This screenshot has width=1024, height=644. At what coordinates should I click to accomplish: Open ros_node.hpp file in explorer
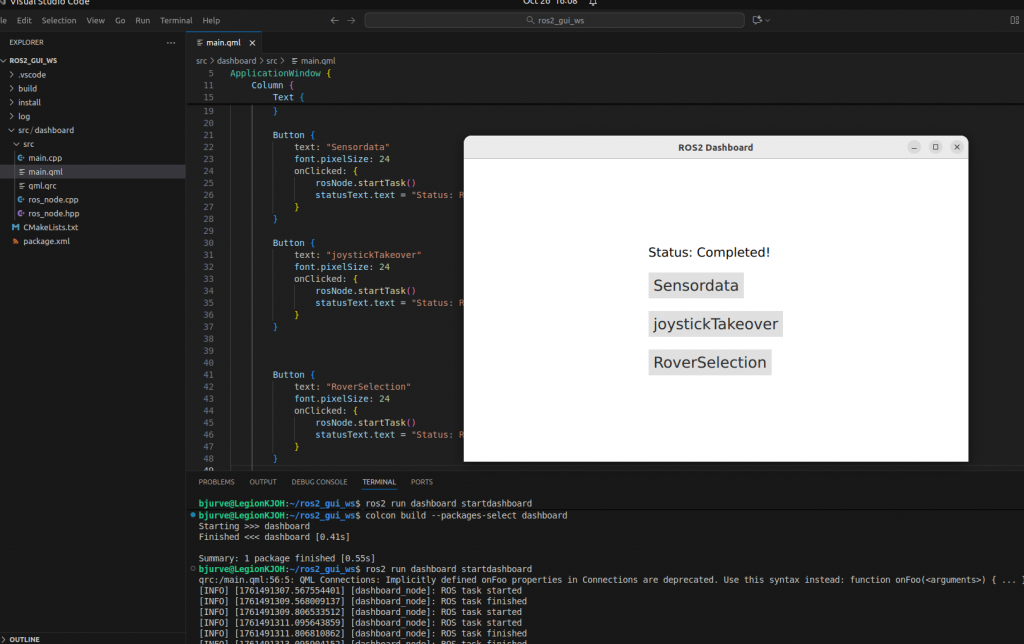52,213
